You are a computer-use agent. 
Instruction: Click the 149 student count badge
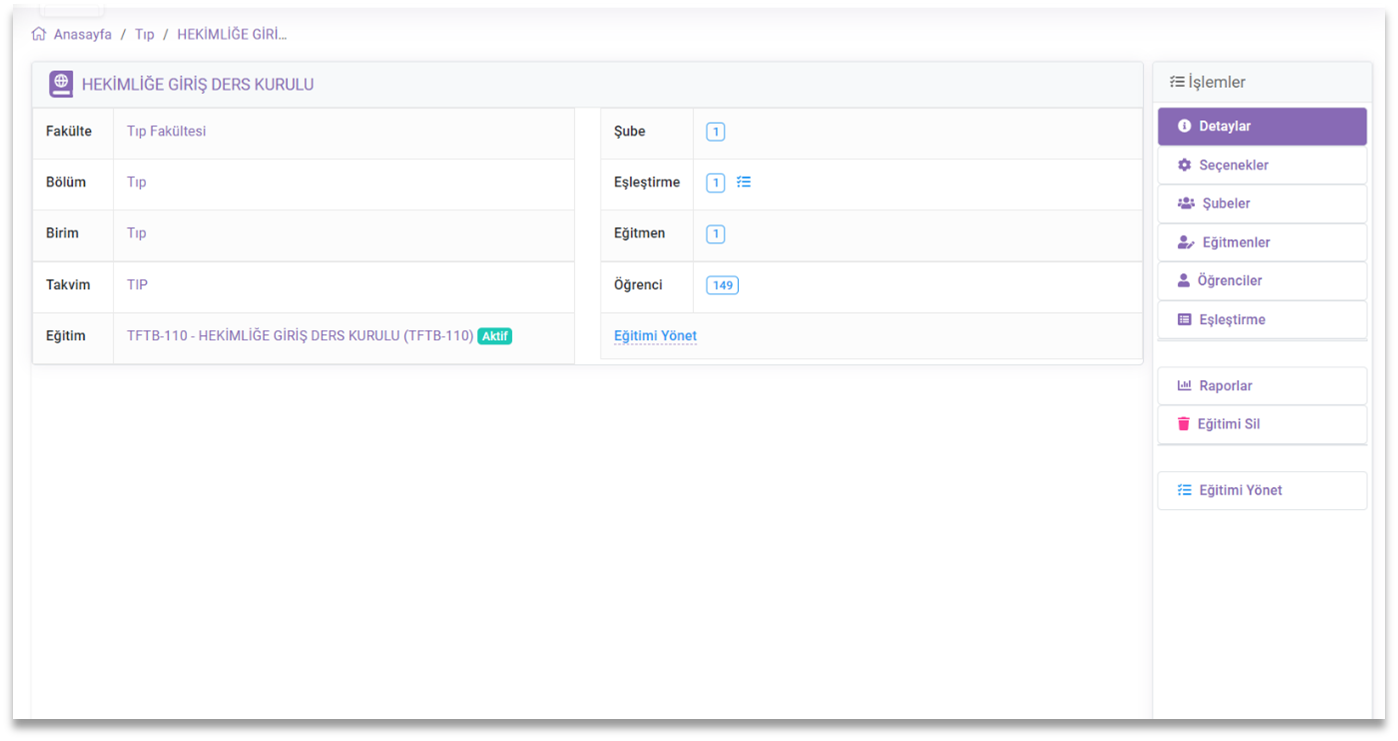(x=722, y=285)
